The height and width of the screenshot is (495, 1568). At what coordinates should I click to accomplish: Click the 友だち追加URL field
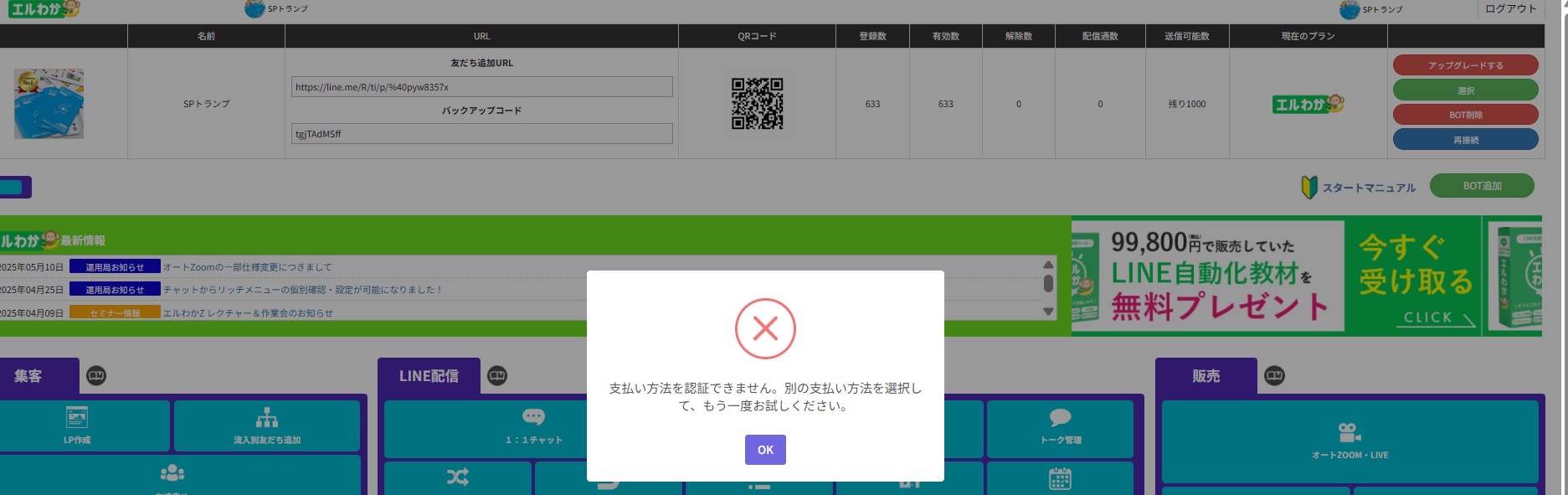pyautogui.click(x=481, y=87)
